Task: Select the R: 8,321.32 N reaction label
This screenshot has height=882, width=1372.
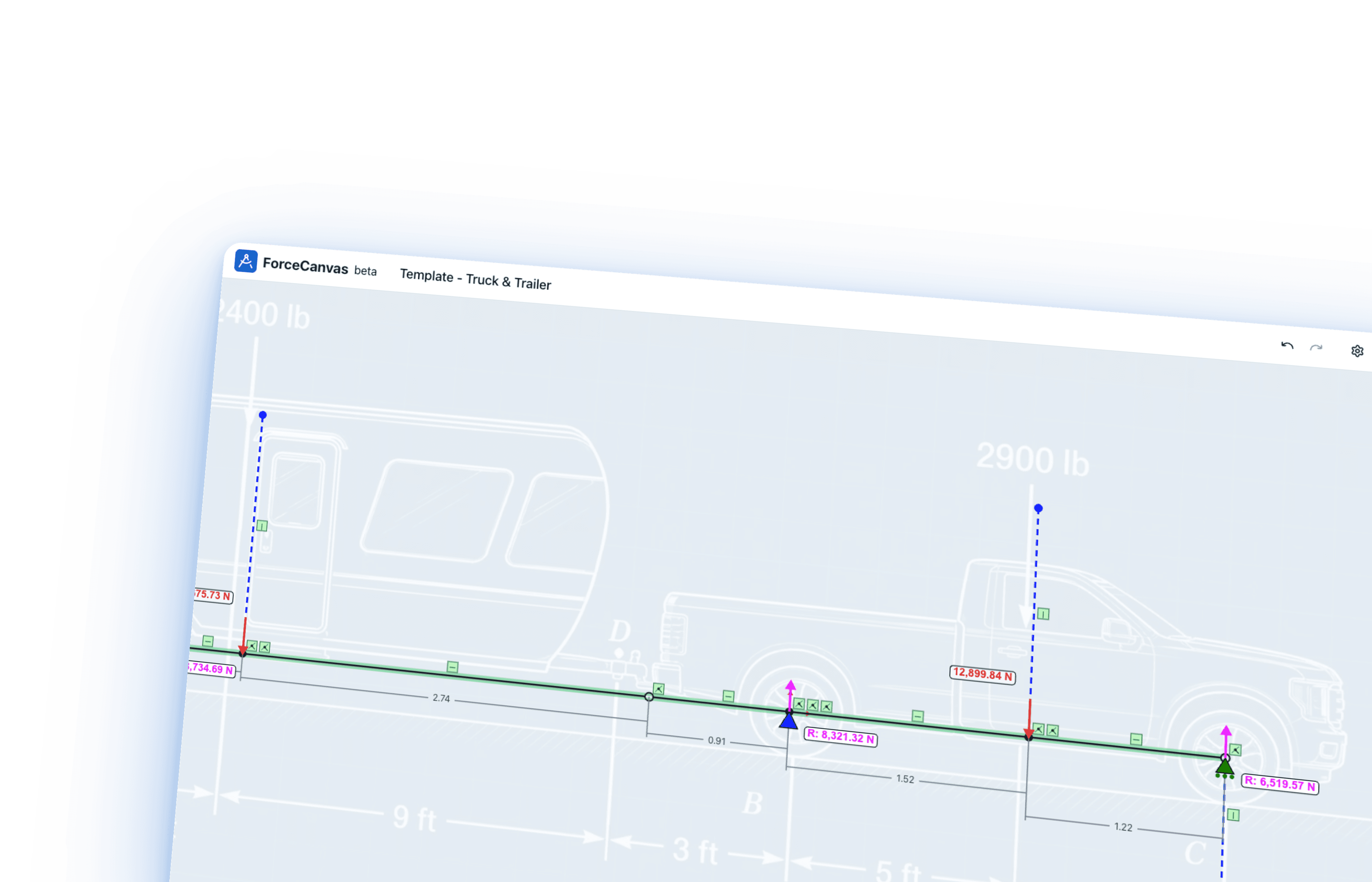Action: [840, 737]
